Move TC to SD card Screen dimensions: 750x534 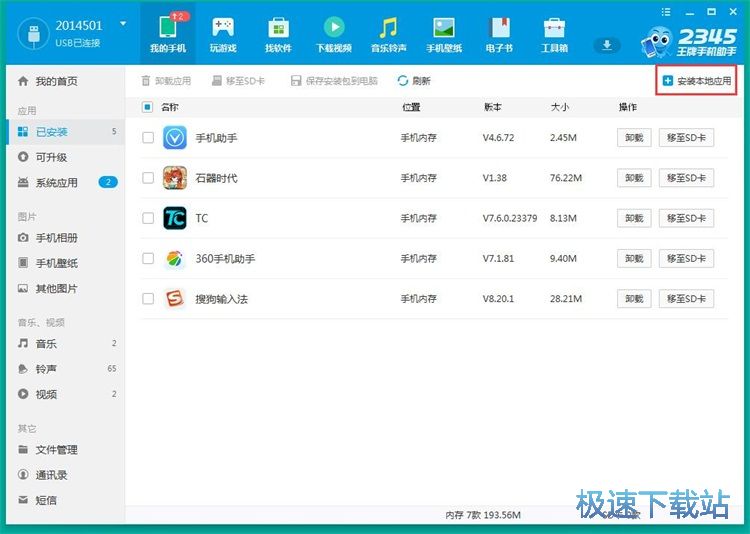pos(686,218)
